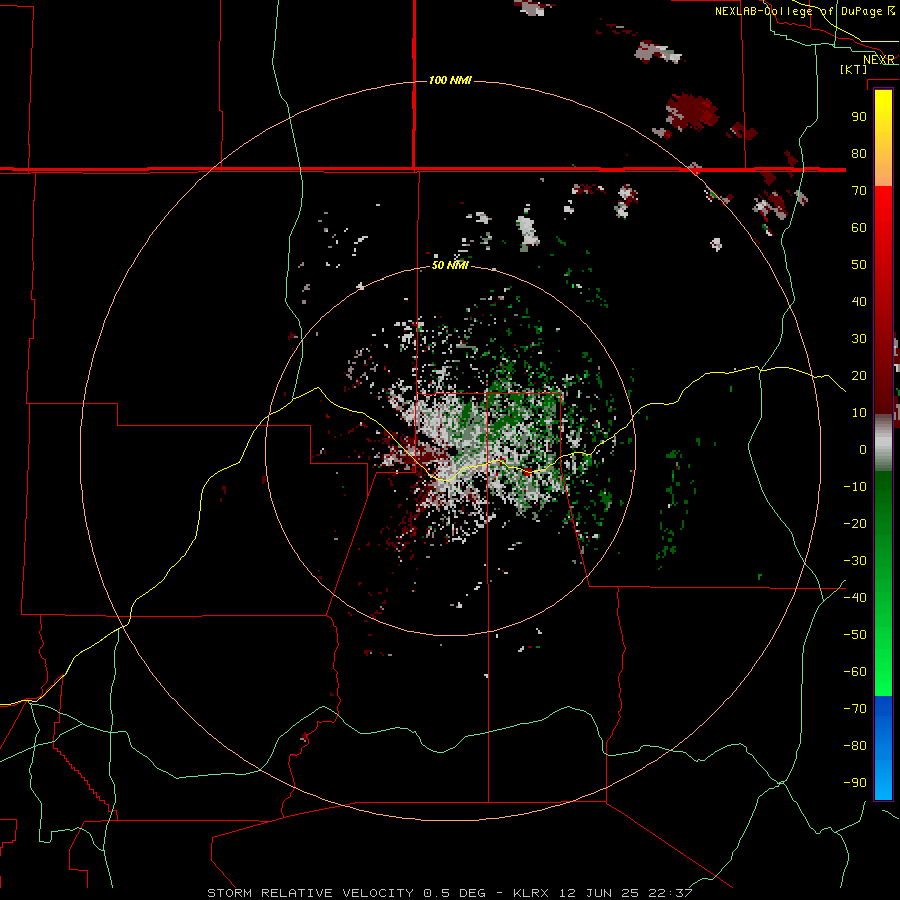Image resolution: width=900 pixels, height=900 pixels.
Task: Click the 50 NMI range ring label
Action: click(x=450, y=265)
